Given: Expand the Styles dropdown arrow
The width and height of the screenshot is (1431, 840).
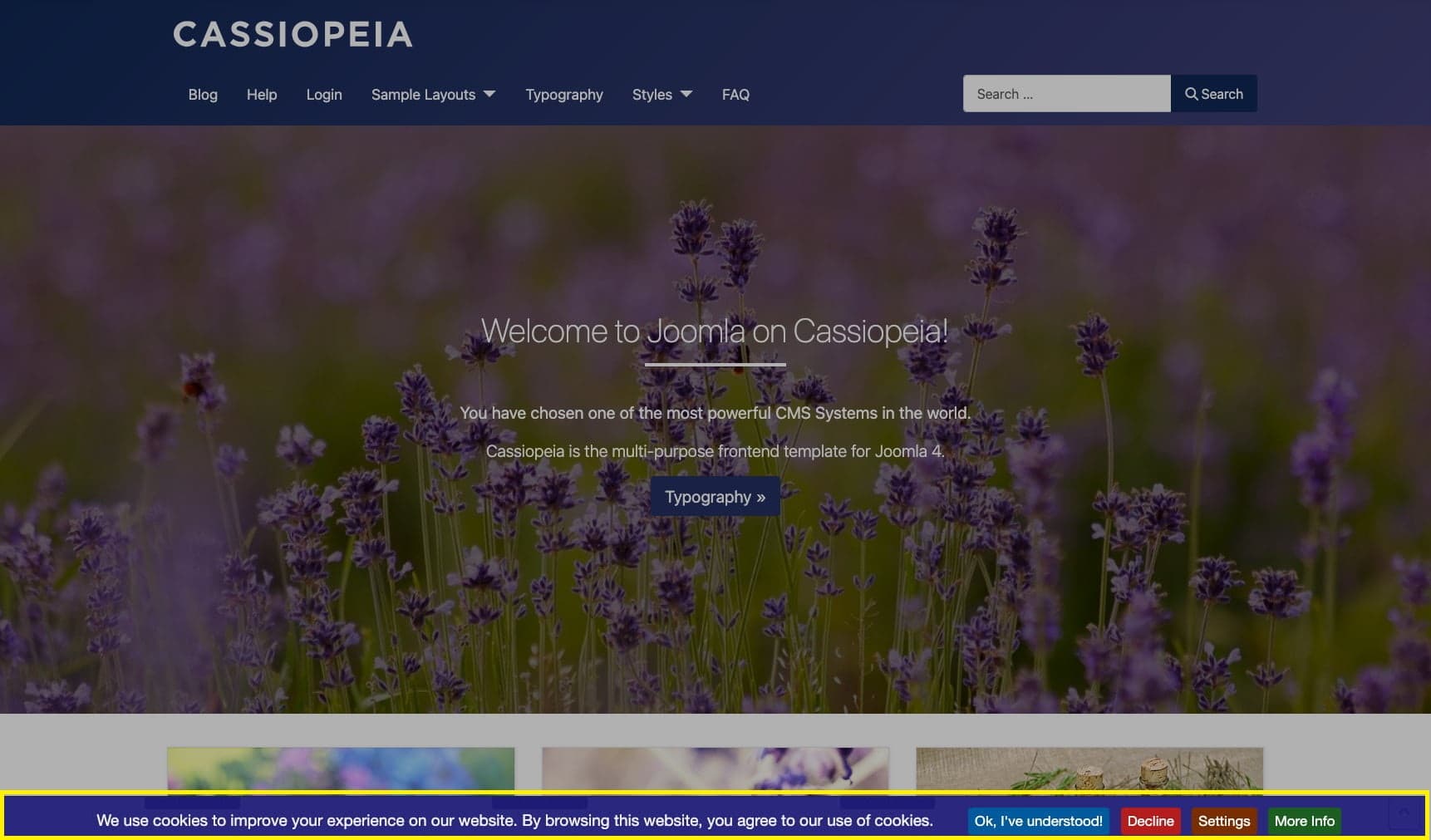Looking at the screenshot, I should (686, 94).
